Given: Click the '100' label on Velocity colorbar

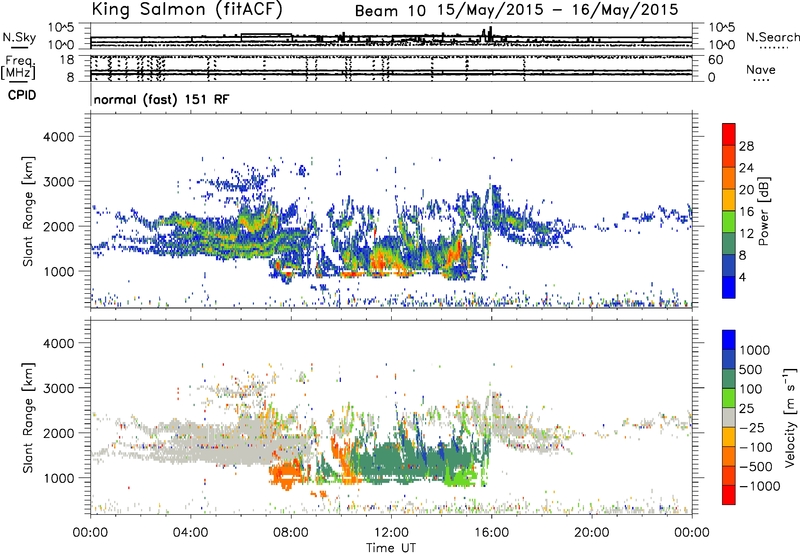Looking at the screenshot, I should point(751,389).
